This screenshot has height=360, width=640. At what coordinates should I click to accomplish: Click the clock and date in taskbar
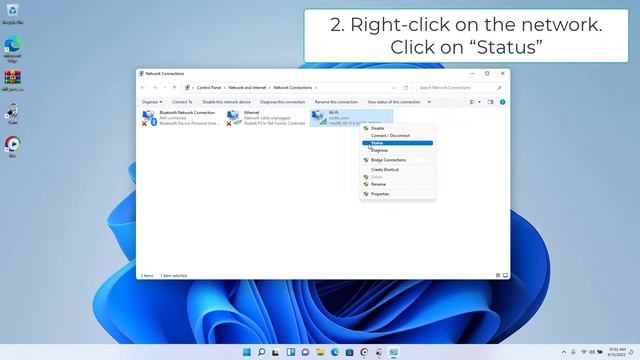[x=617, y=352]
